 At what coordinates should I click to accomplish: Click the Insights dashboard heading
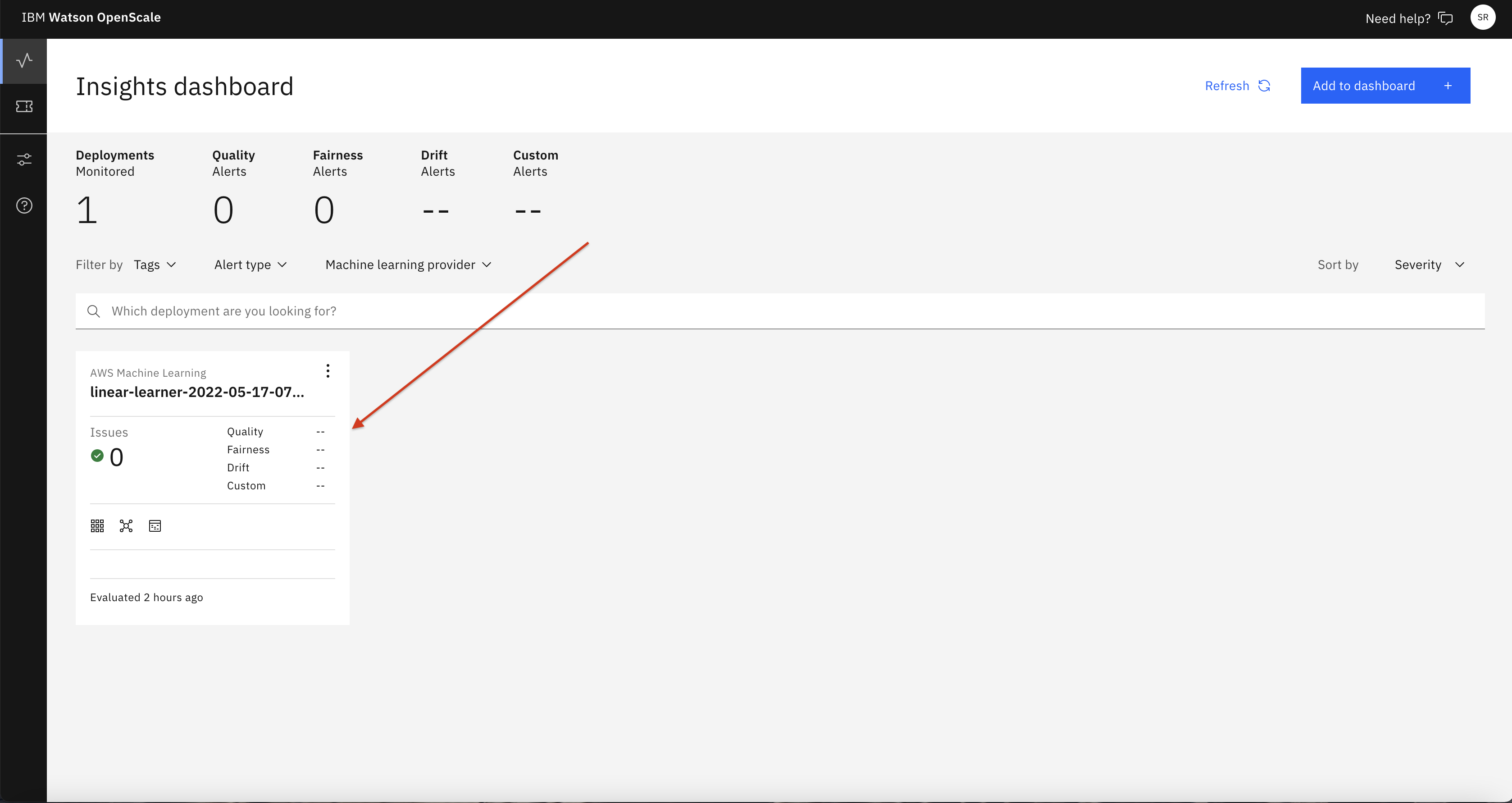point(184,86)
